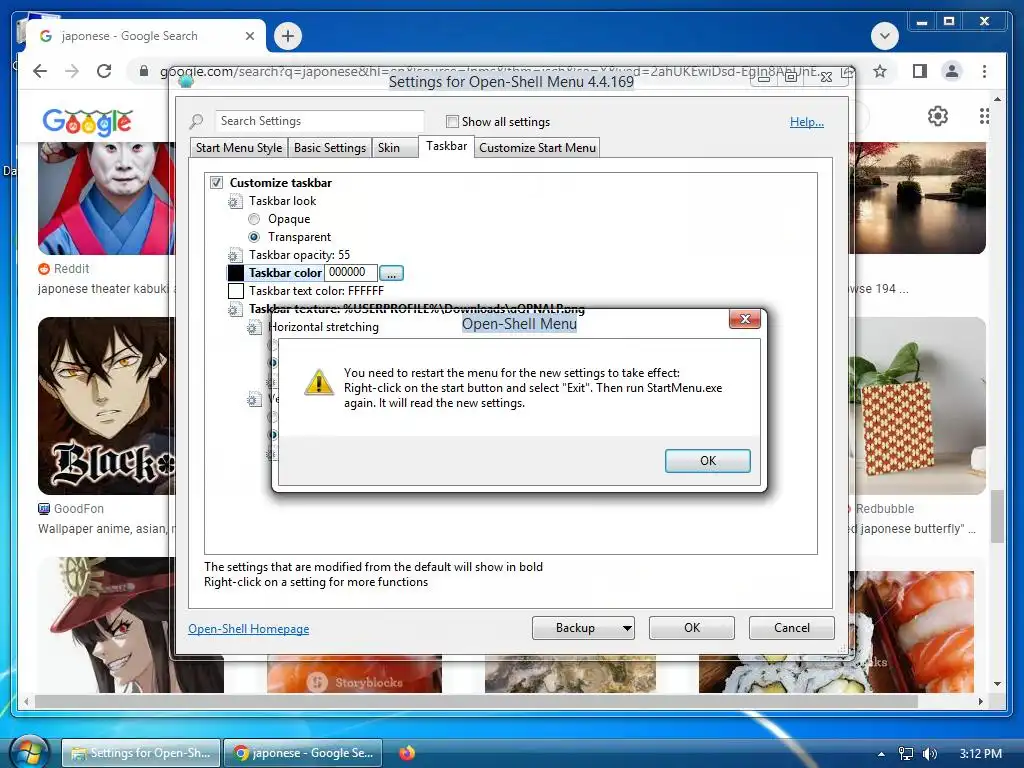Viewport: 1024px width, 768px height.
Task: Go forward in Chrome
Action: [x=72, y=71]
